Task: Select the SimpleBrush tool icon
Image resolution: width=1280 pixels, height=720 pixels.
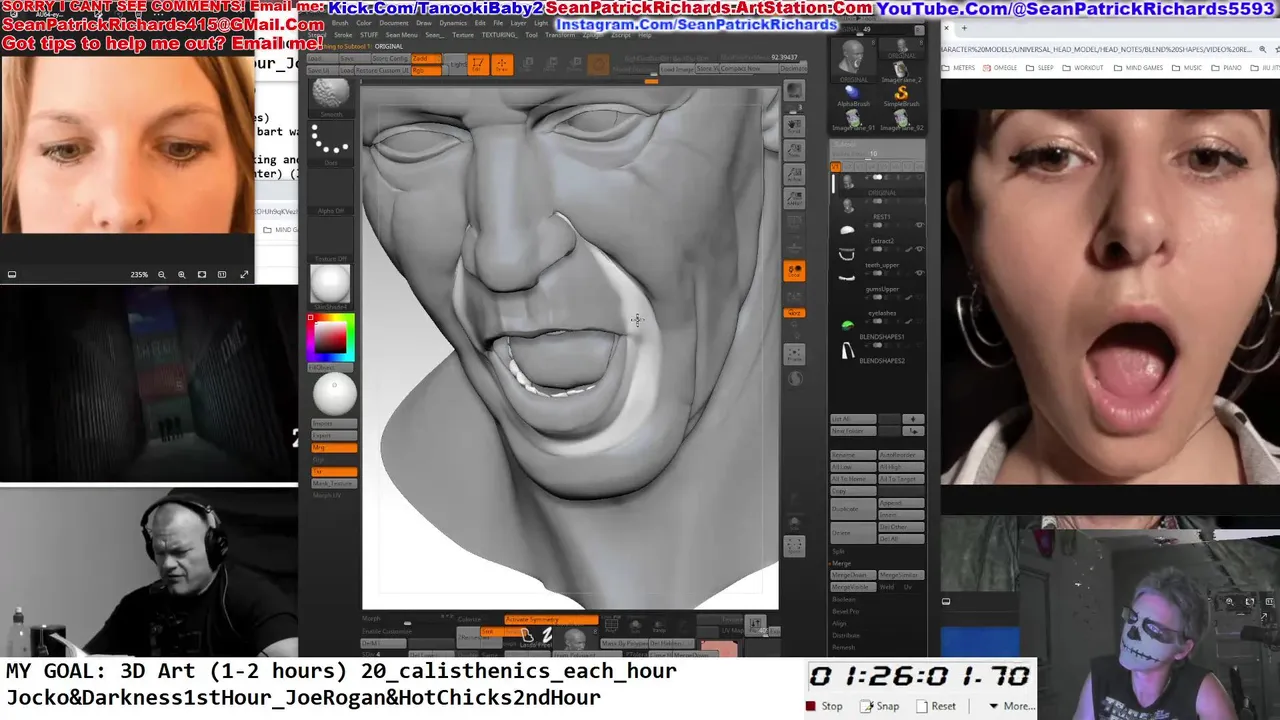Action: pos(902,95)
